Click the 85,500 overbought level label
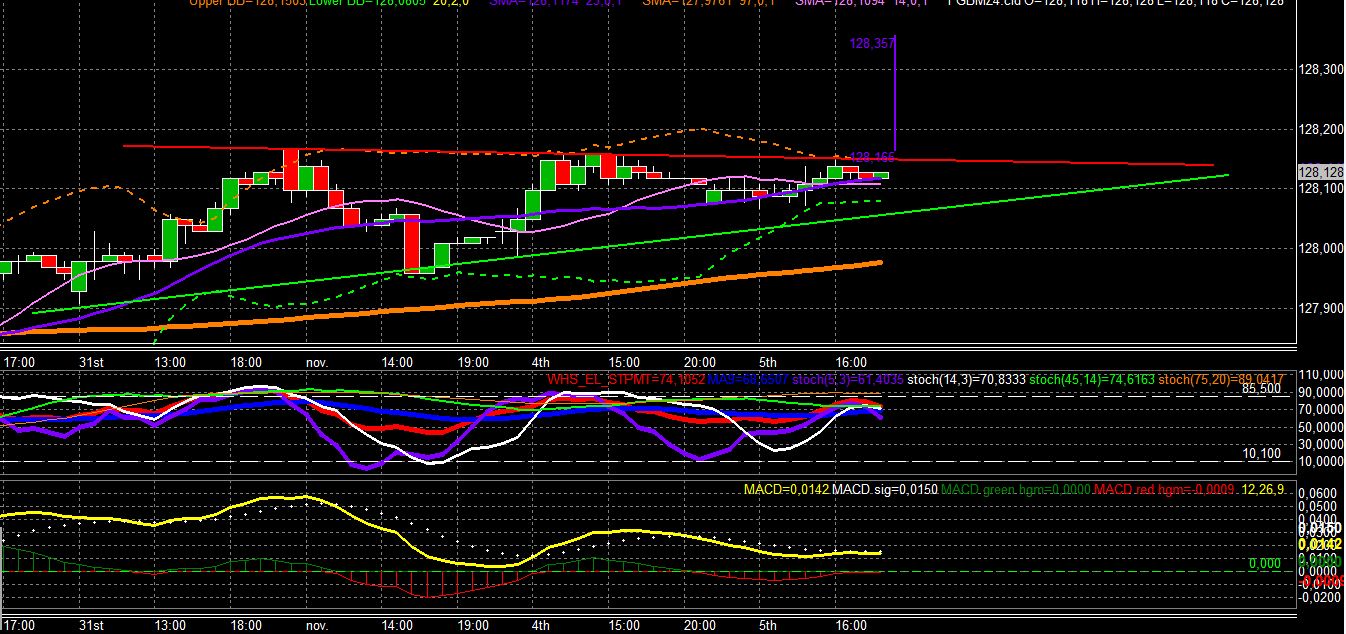Image resolution: width=1346 pixels, height=634 pixels. point(1262,389)
